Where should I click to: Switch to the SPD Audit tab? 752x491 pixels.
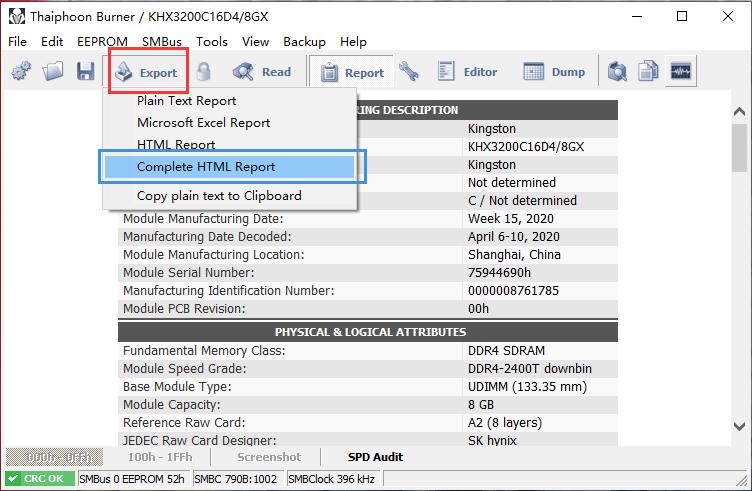coord(375,457)
